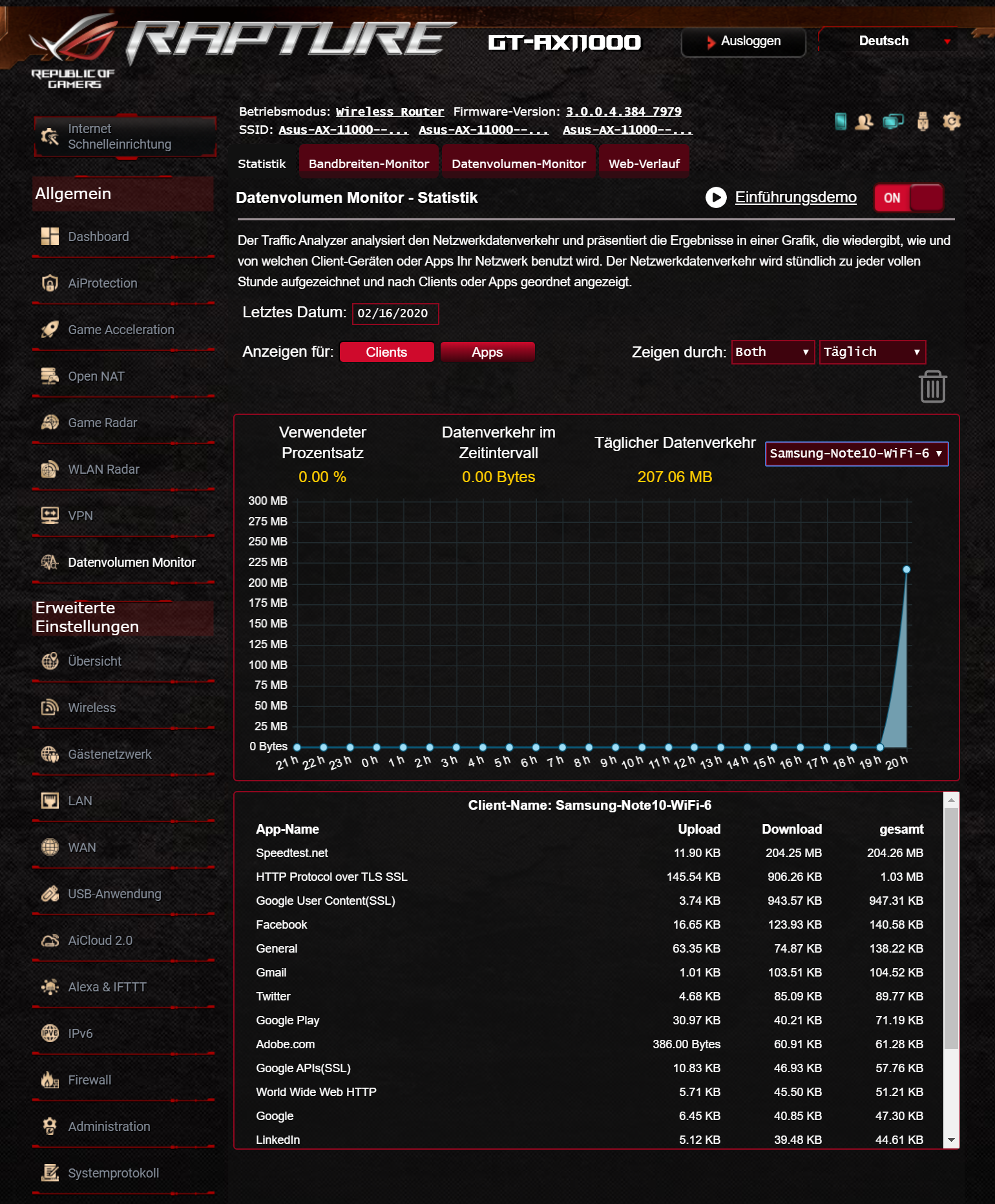Open the mobile app icon in the header
This screenshot has width=995, height=1204.
pyautogui.click(x=840, y=121)
